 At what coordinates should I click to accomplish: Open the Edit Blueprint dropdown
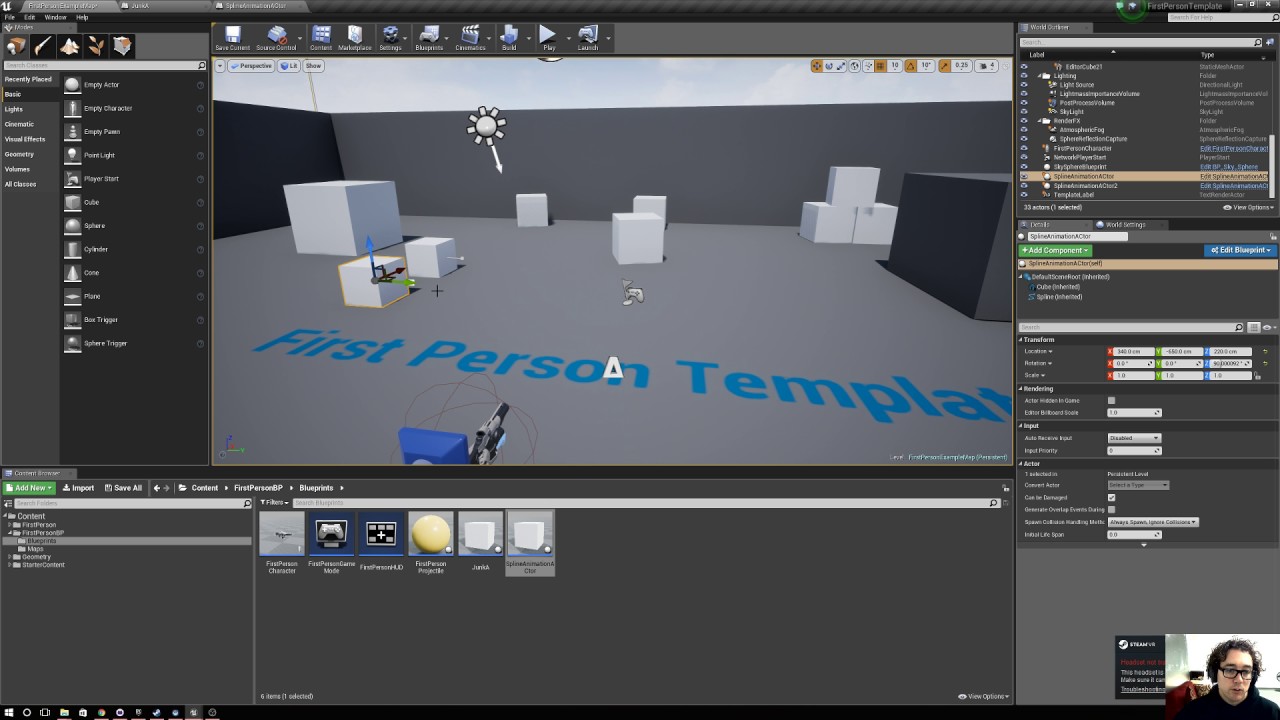point(1241,250)
